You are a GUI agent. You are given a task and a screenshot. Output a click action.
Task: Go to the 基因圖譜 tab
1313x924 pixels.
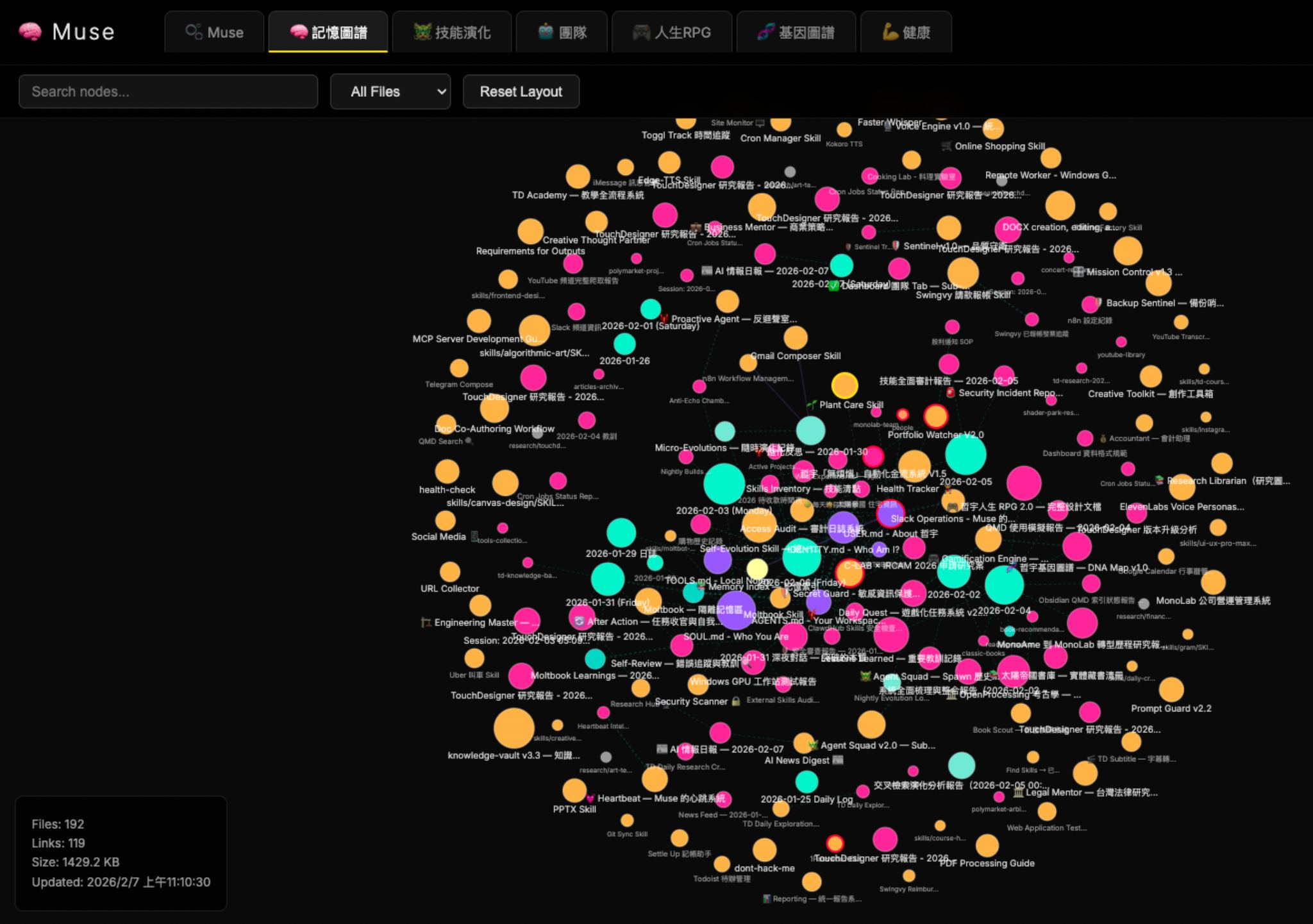[796, 32]
